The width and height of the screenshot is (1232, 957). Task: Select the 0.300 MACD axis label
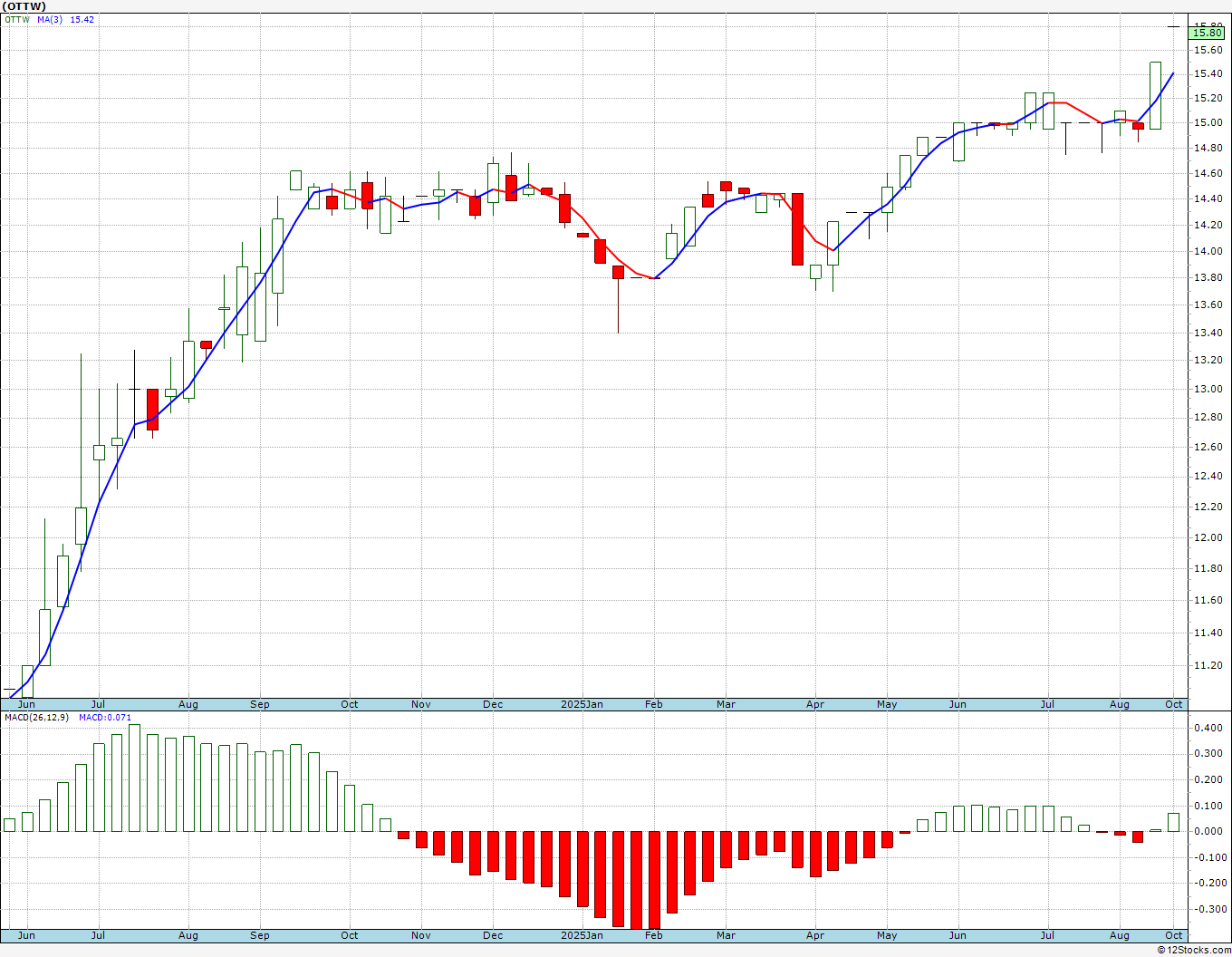(x=1208, y=753)
